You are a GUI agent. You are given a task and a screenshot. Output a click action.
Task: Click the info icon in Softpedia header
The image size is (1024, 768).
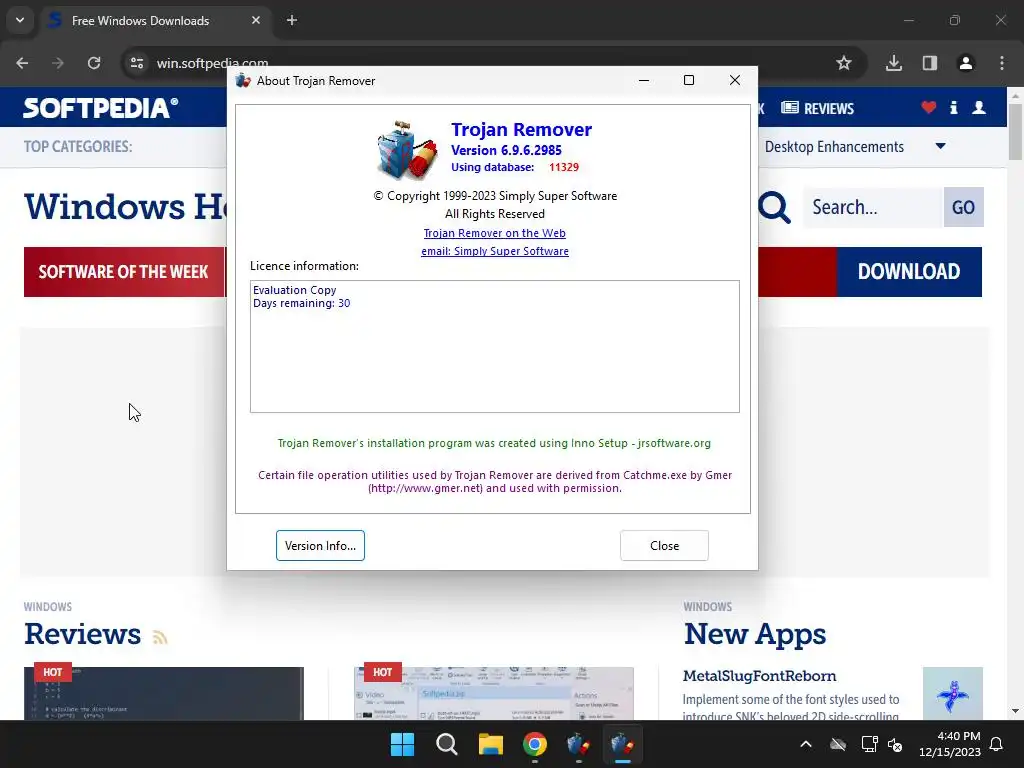(x=953, y=108)
